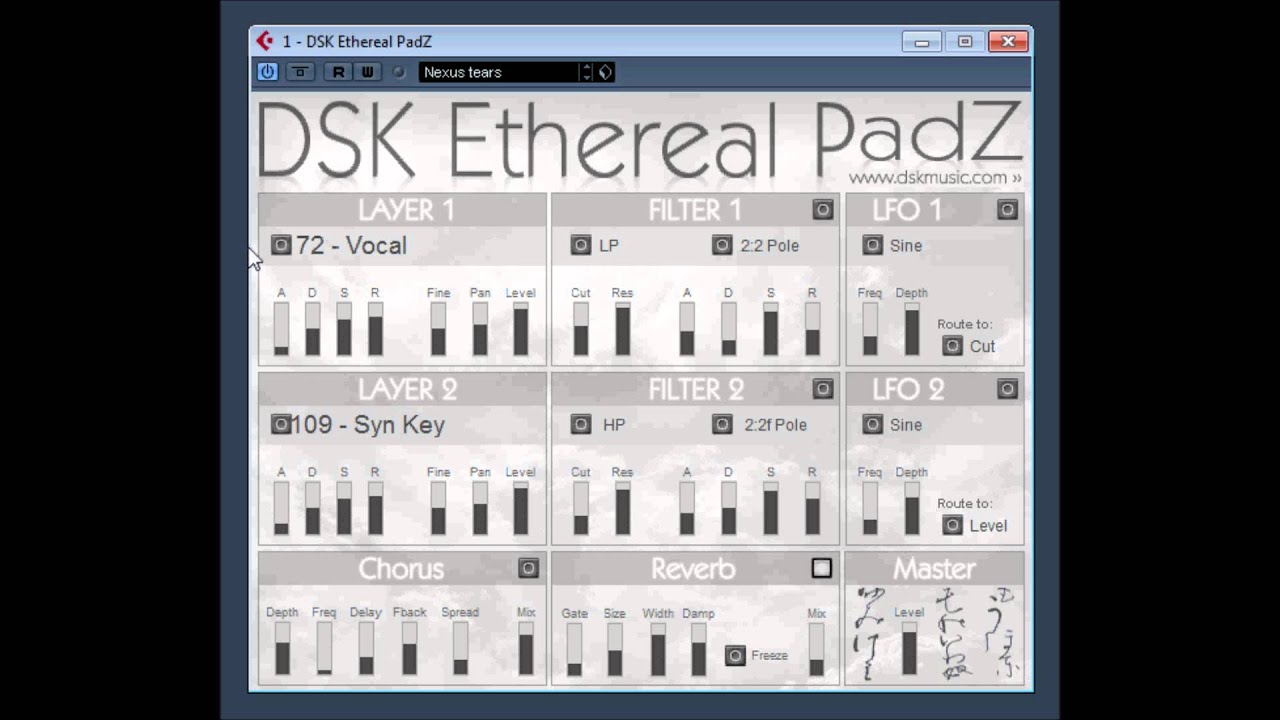The image size is (1280, 720).
Task: Click the Layer 1 Fine tune slider
Action: tap(438, 329)
